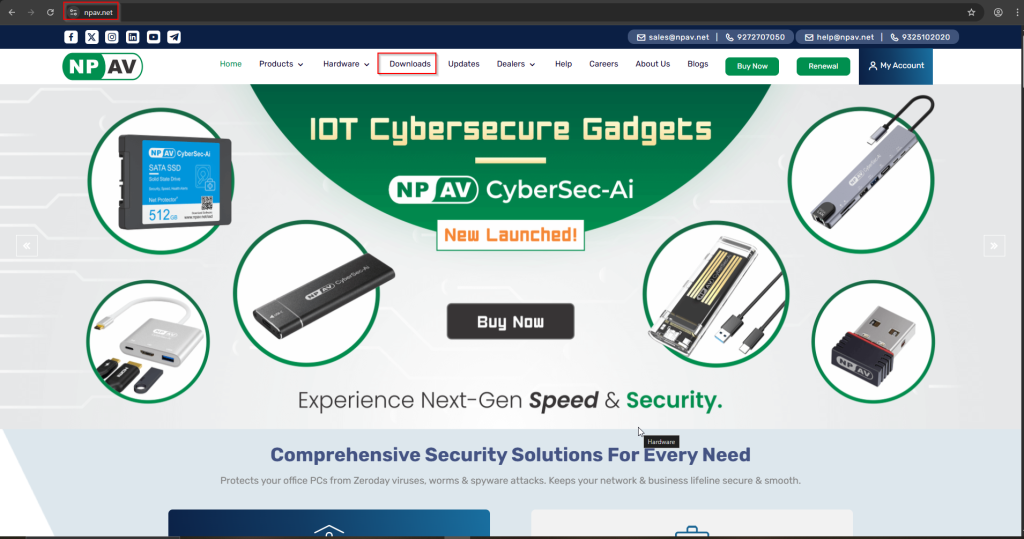Open the Instagram social icon
The image size is (1024, 539).
point(112,37)
